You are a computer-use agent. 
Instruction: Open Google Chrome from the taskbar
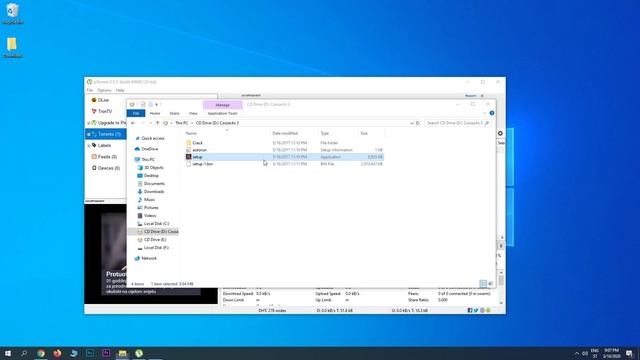click(41, 353)
